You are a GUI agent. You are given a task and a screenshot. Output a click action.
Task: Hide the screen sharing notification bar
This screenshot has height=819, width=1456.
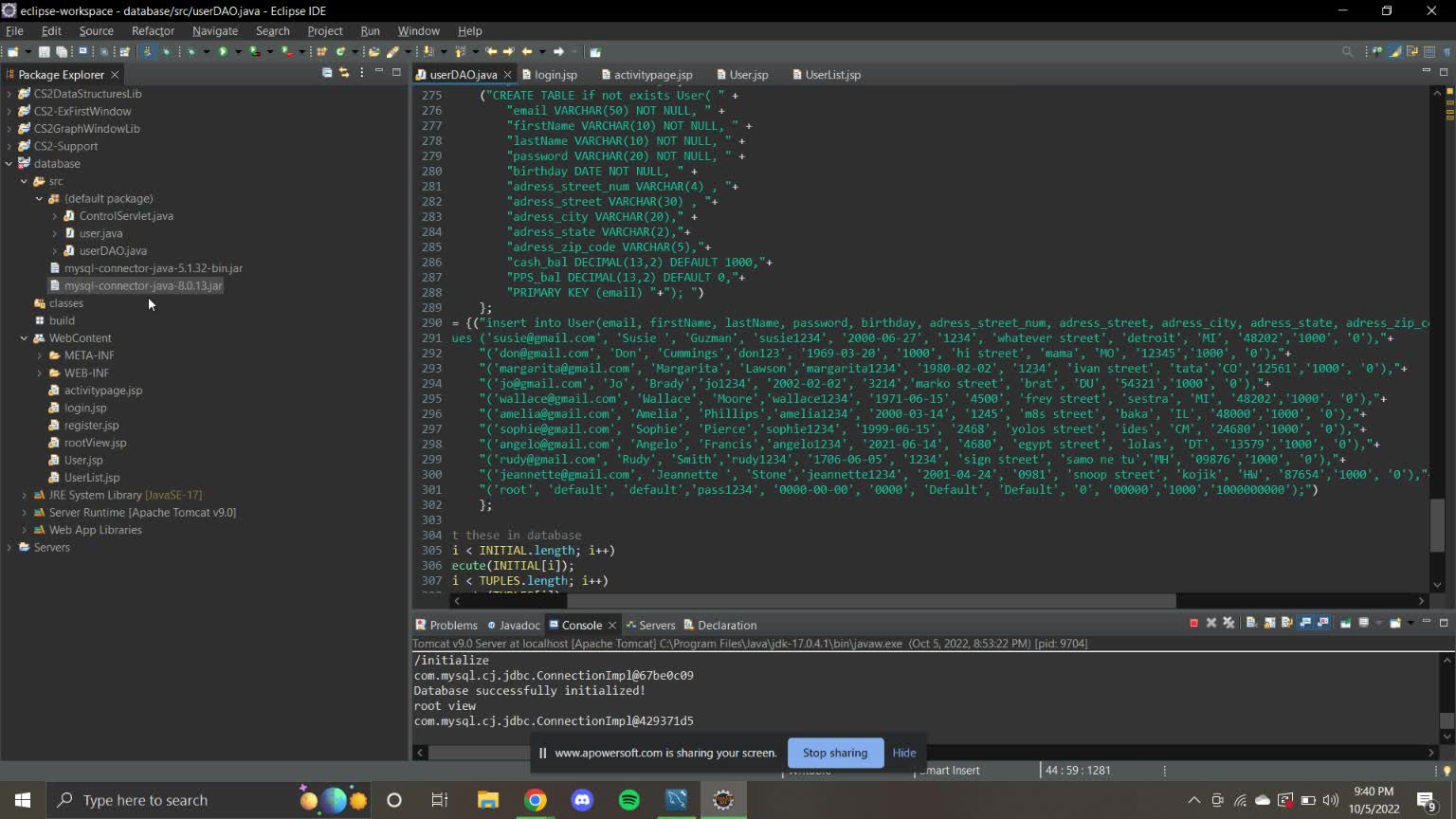pyautogui.click(x=903, y=753)
